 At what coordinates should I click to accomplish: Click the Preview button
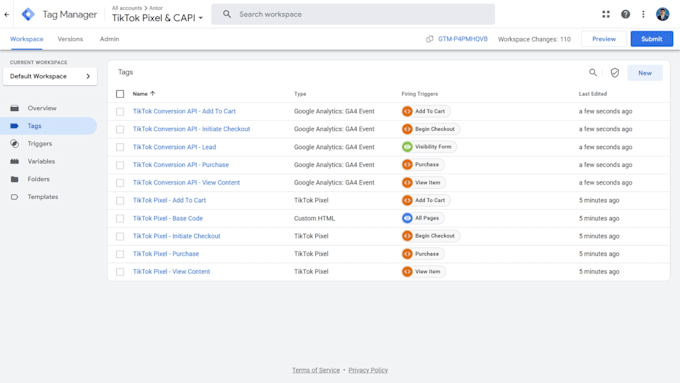(x=604, y=39)
